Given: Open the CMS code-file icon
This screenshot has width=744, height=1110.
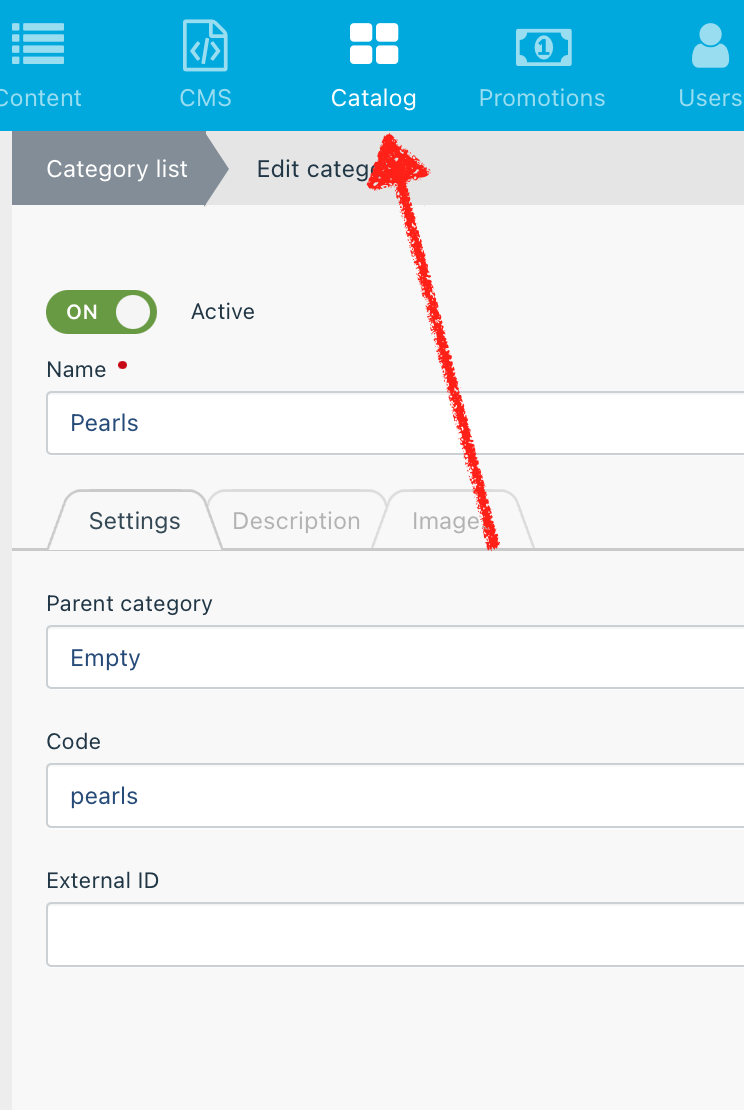Looking at the screenshot, I should [x=205, y=45].
